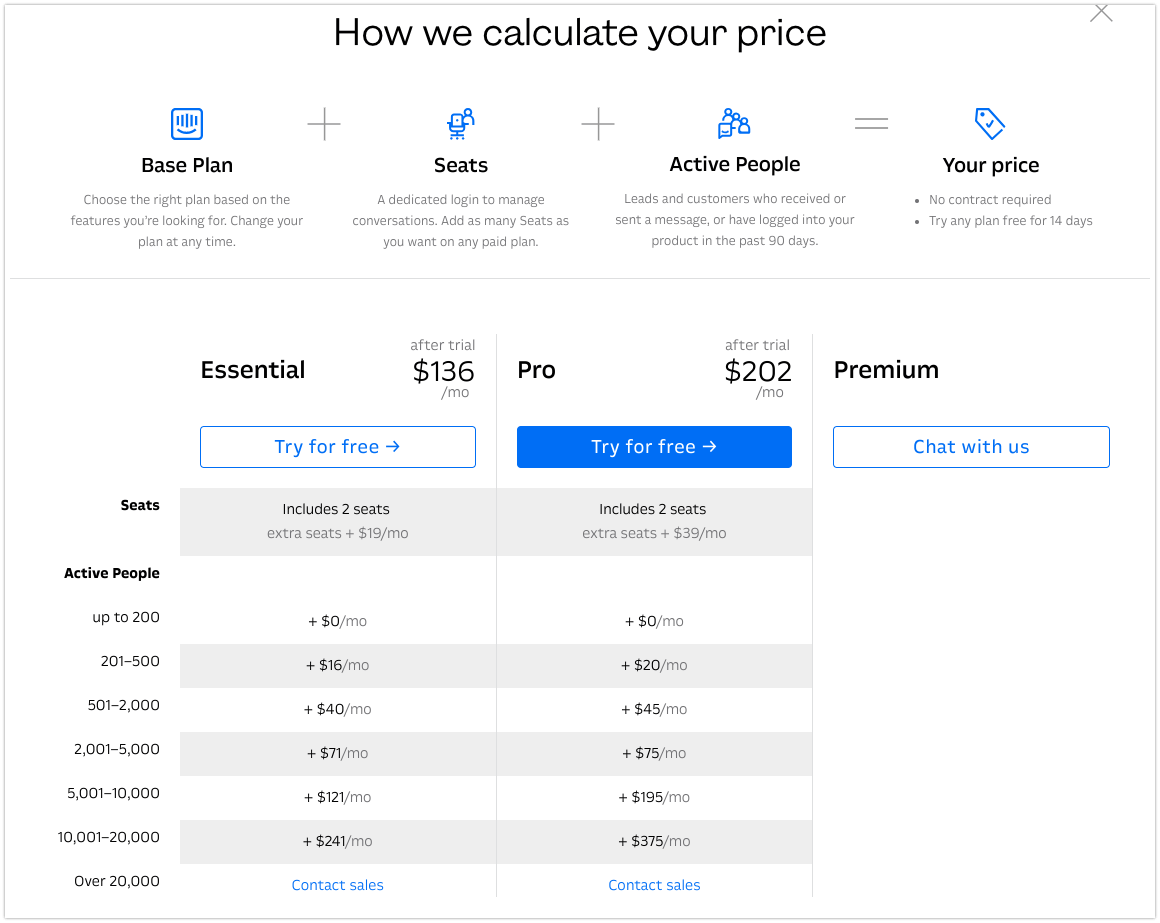The height and width of the screenshot is (923, 1160).
Task: Click the 'How we calculate your price' title
Action: 579,33
